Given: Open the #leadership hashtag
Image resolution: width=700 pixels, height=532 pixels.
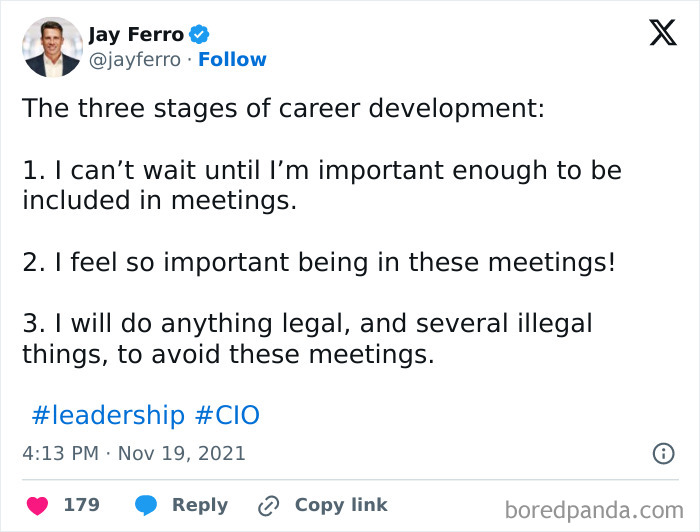Looking at the screenshot, I should (108, 415).
